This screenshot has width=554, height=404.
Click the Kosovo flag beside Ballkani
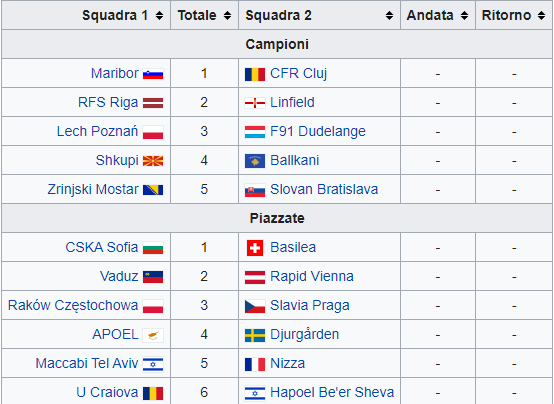pos(255,161)
